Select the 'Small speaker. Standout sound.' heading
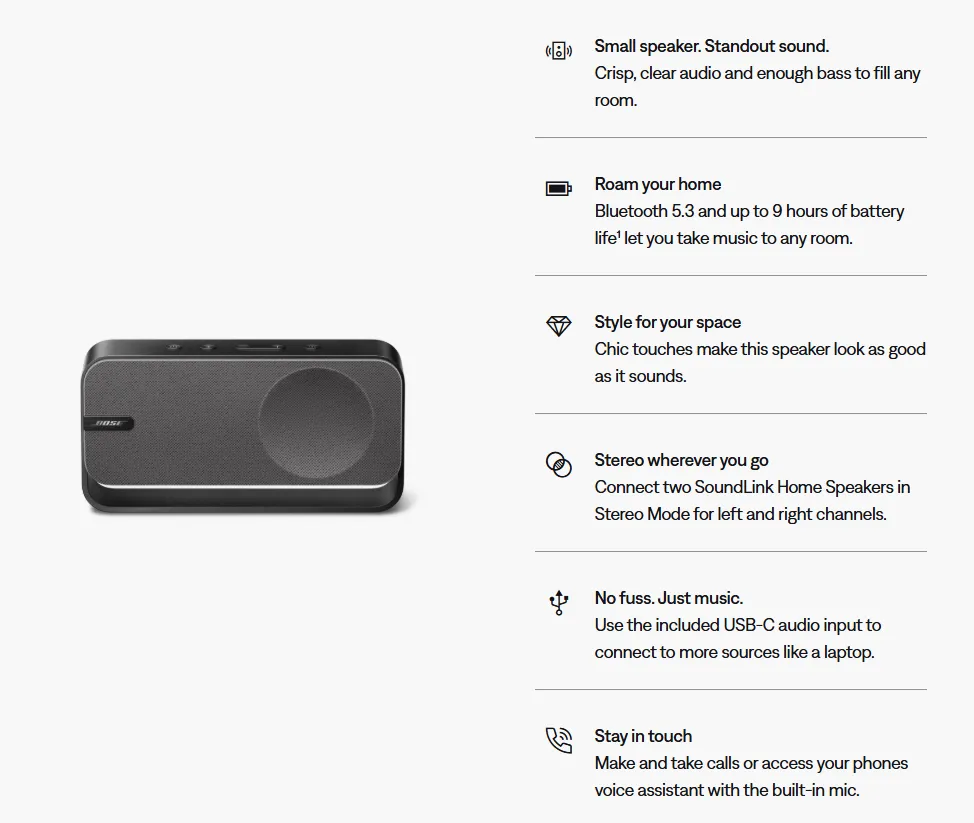The height and width of the screenshot is (823, 974). (711, 46)
